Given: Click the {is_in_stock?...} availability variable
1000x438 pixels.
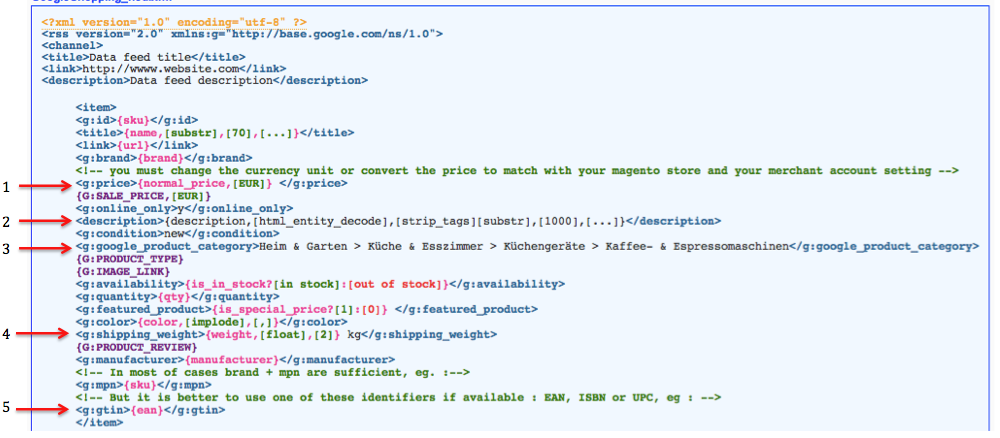Looking at the screenshot, I should 318,284.
